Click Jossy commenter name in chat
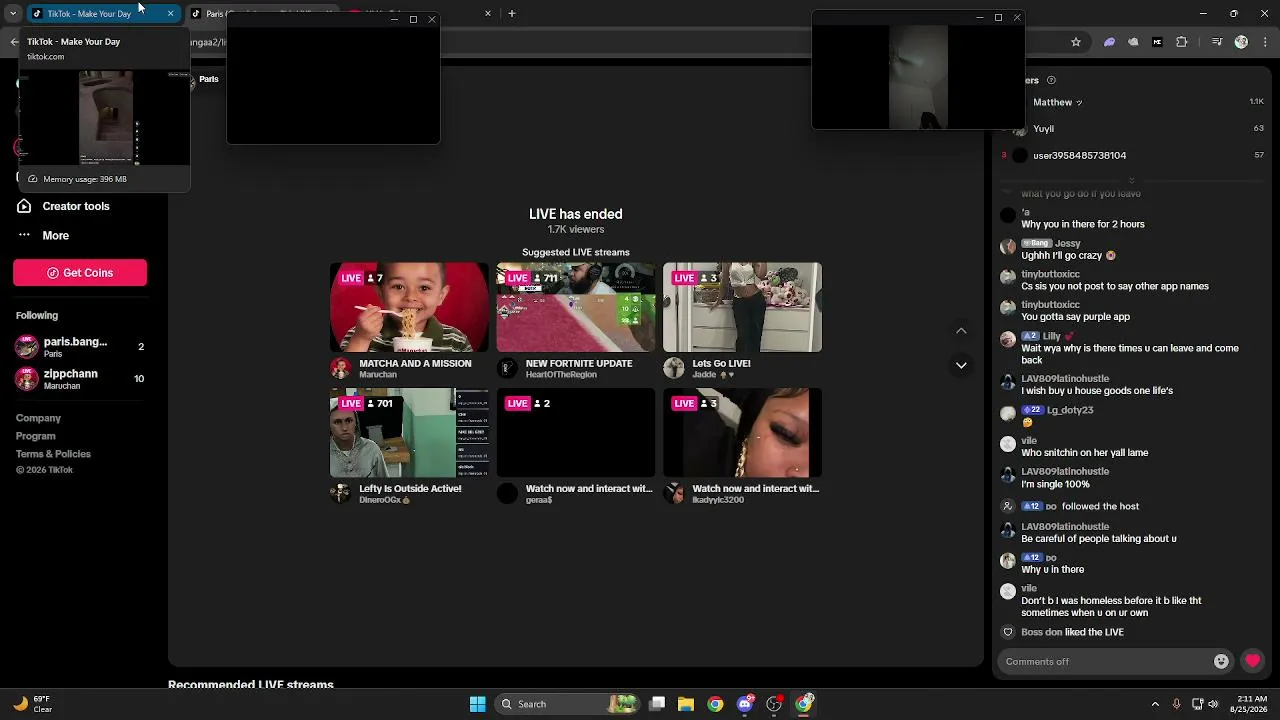Image resolution: width=1280 pixels, height=720 pixels. click(x=1068, y=243)
